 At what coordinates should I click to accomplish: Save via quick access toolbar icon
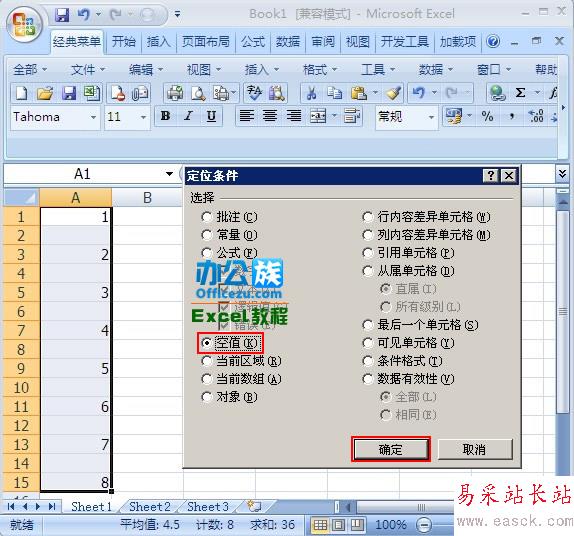pyautogui.click(x=62, y=15)
